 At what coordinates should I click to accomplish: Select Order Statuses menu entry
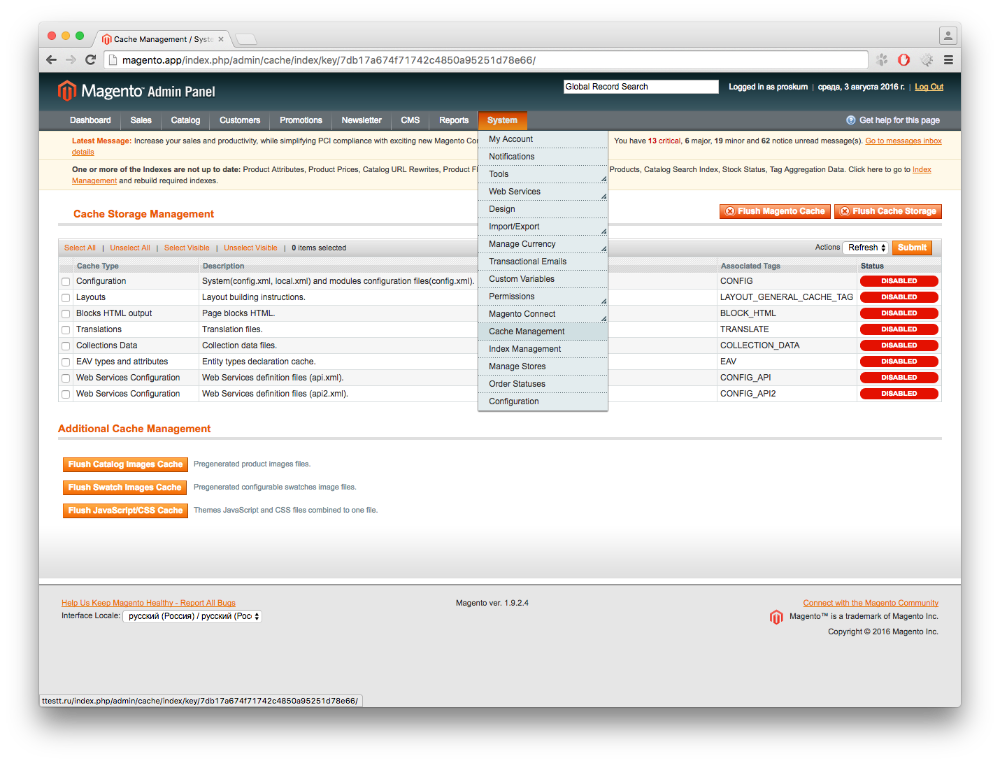[543, 384]
